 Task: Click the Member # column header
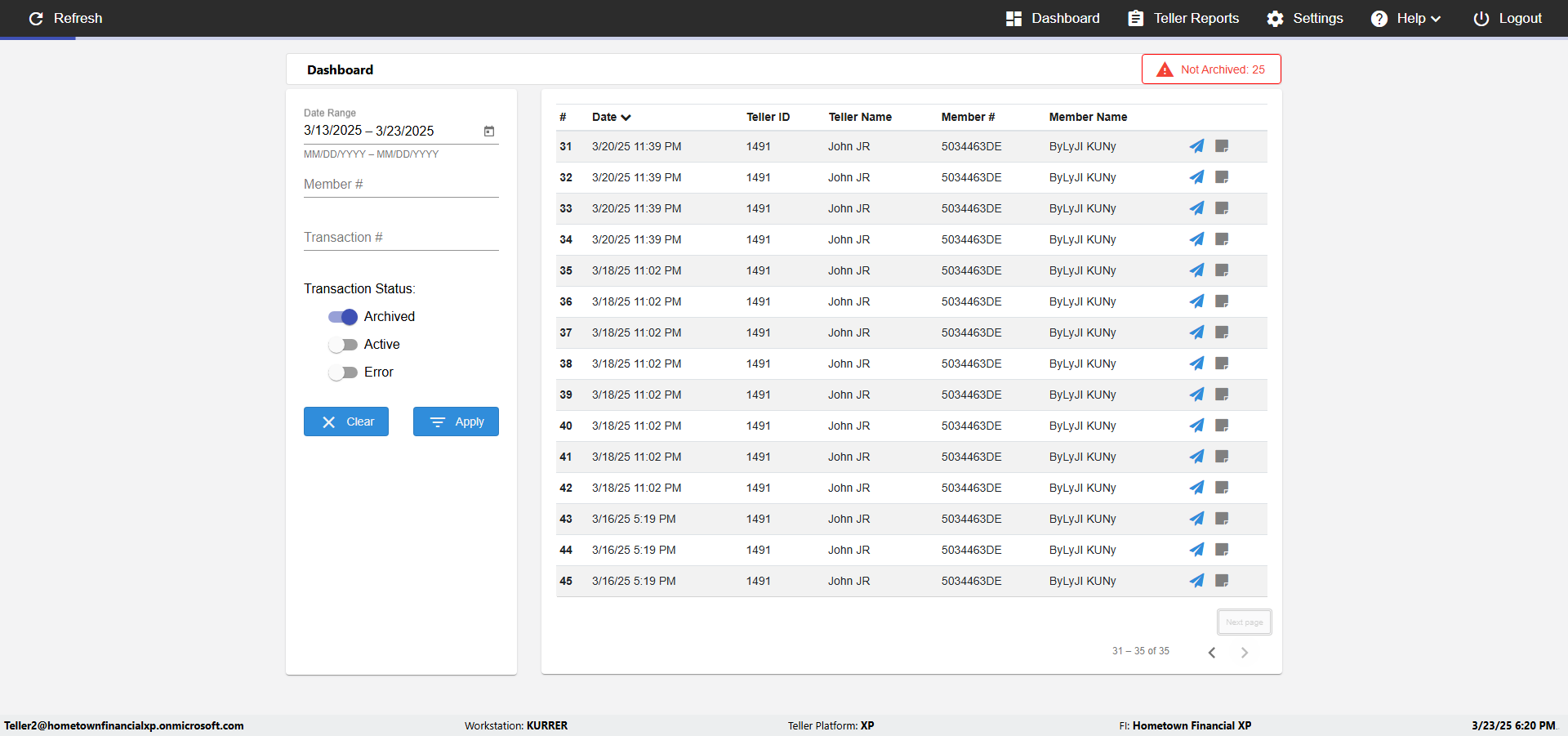[x=968, y=117]
